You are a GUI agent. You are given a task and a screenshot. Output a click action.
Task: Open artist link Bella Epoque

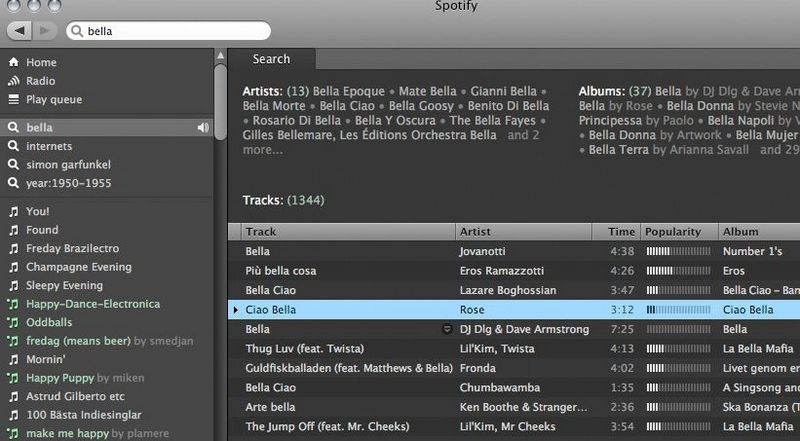348,91
